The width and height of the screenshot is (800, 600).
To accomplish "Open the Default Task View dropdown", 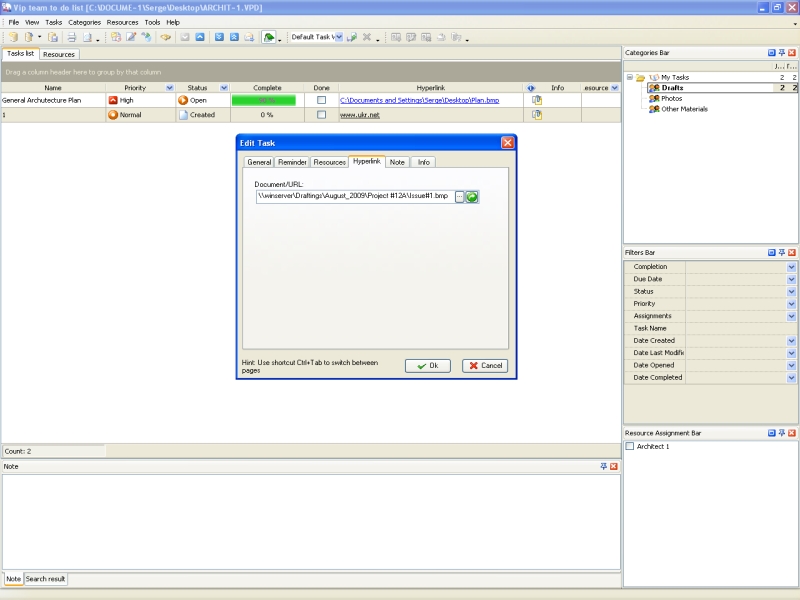I will tap(337, 37).
